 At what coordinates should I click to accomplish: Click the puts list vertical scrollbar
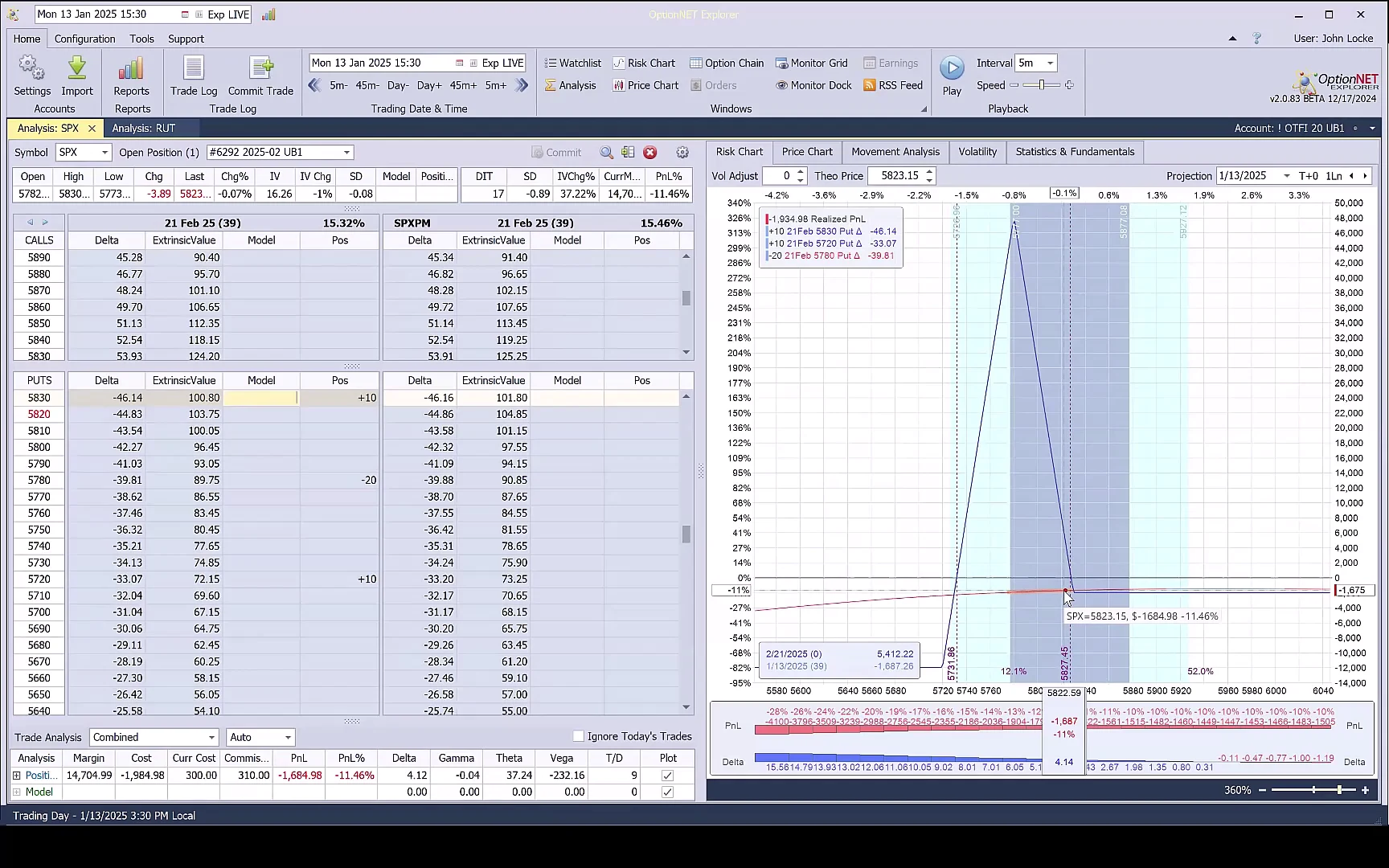[686, 552]
